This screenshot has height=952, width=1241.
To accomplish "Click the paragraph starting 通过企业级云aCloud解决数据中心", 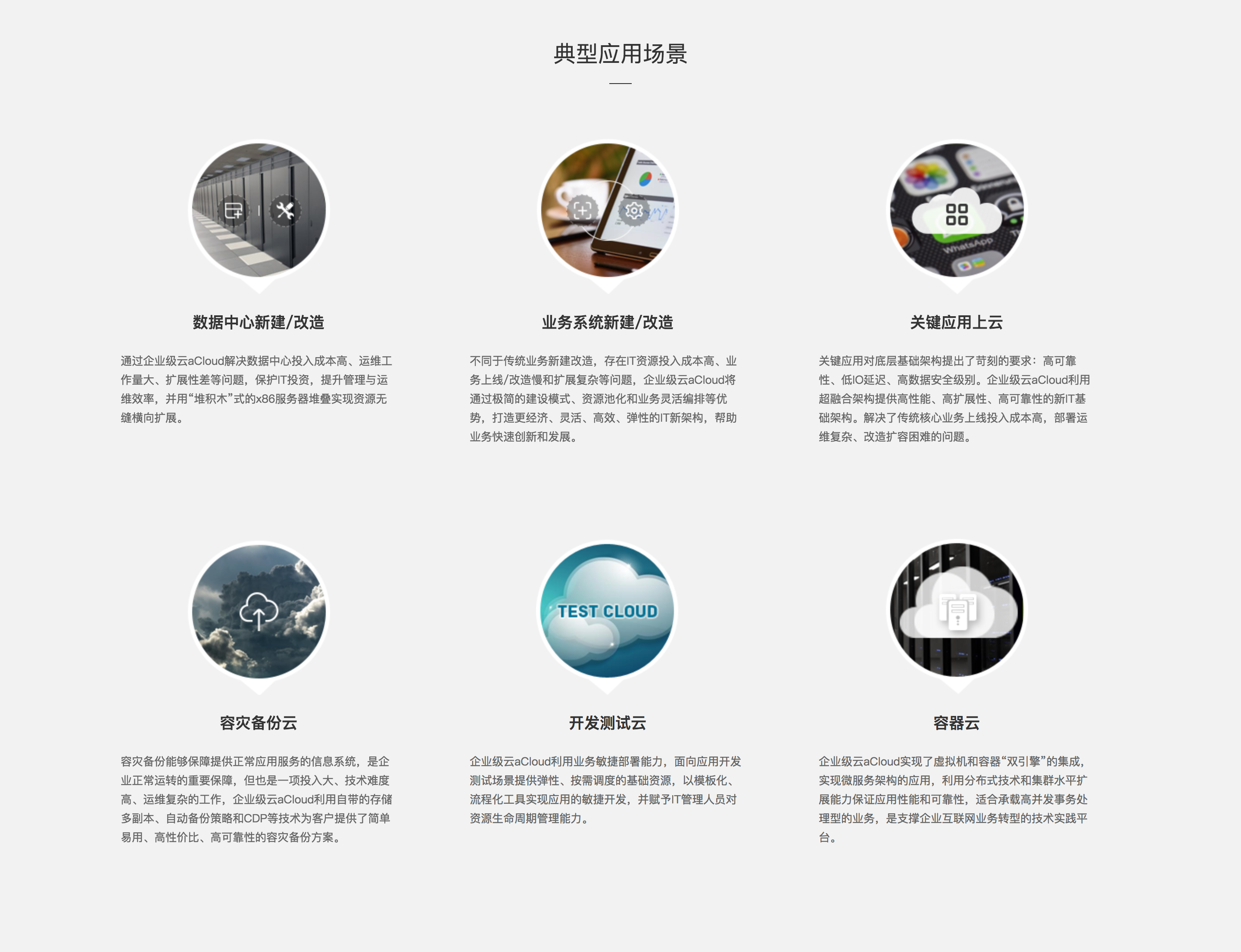I will [257, 389].
